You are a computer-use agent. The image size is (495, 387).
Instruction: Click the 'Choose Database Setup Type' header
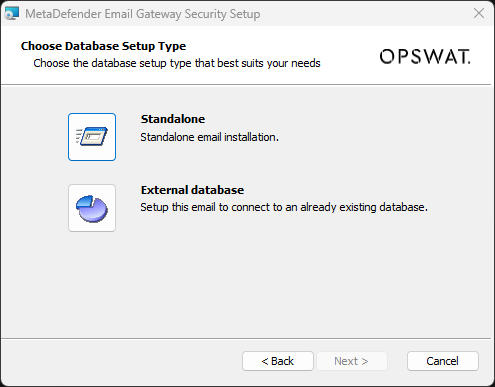[x=103, y=46]
